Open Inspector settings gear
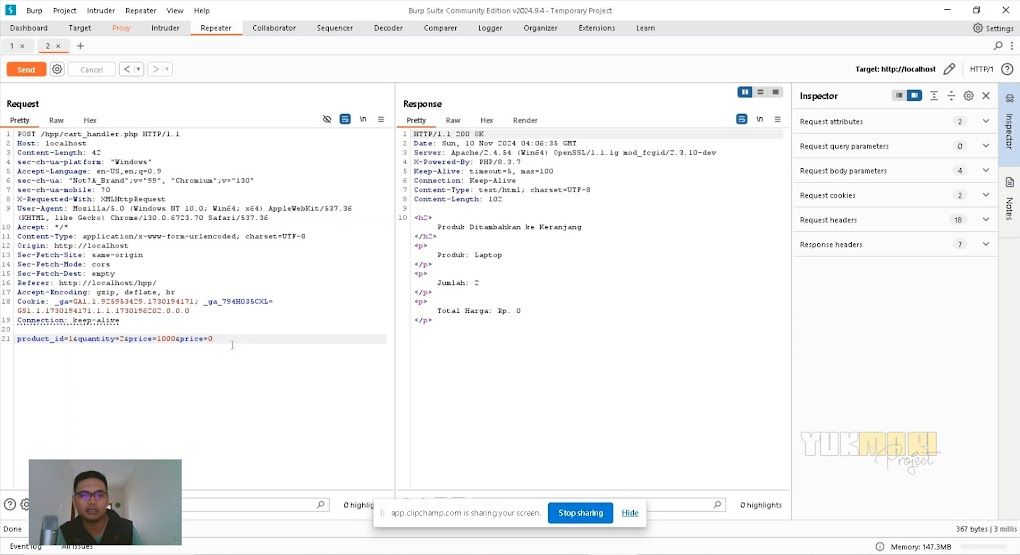Screen dimensions: 1020x555 968,96
